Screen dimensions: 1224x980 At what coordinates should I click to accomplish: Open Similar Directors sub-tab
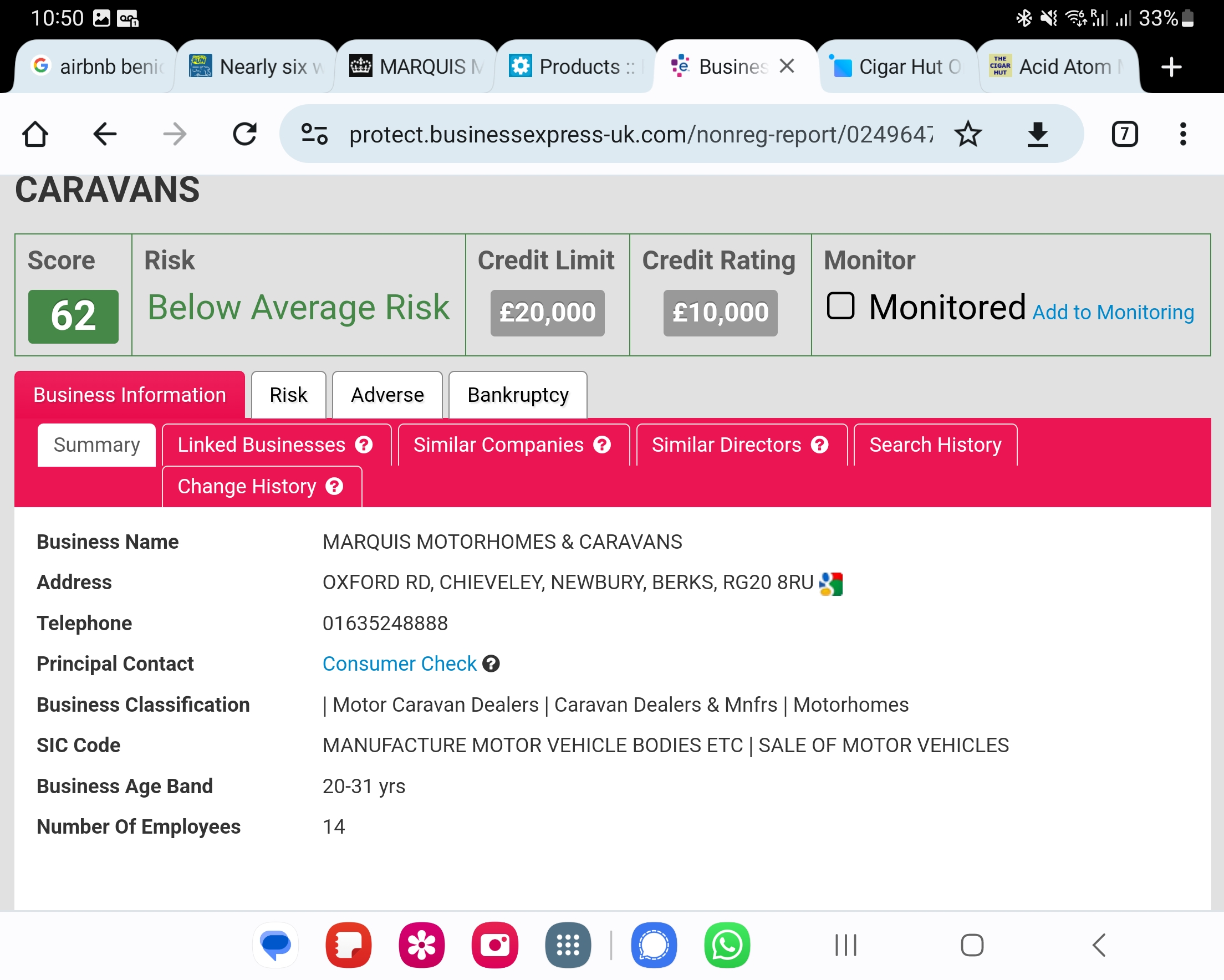click(x=741, y=445)
